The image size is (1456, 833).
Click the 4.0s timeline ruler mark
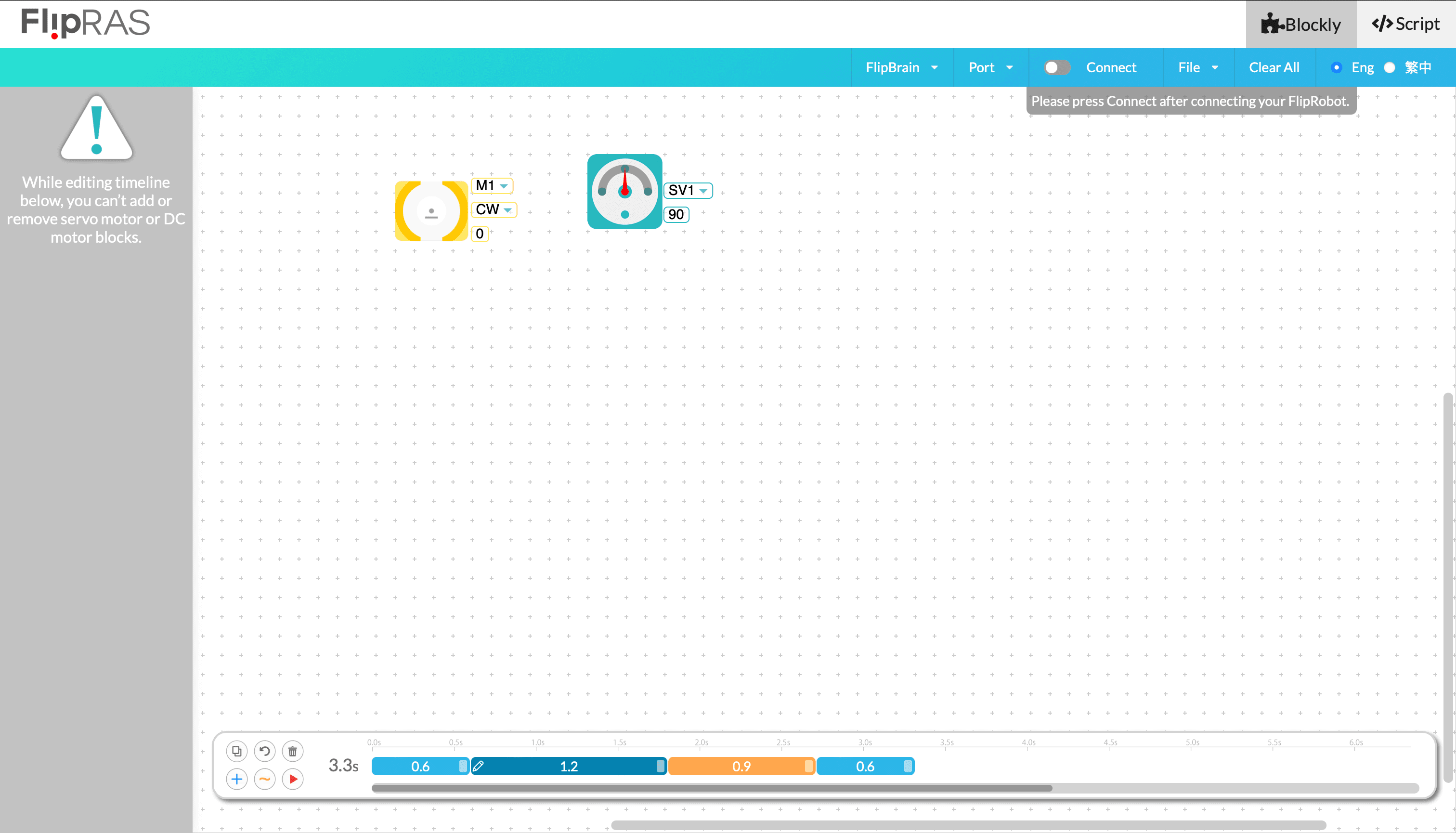pos(1028,742)
